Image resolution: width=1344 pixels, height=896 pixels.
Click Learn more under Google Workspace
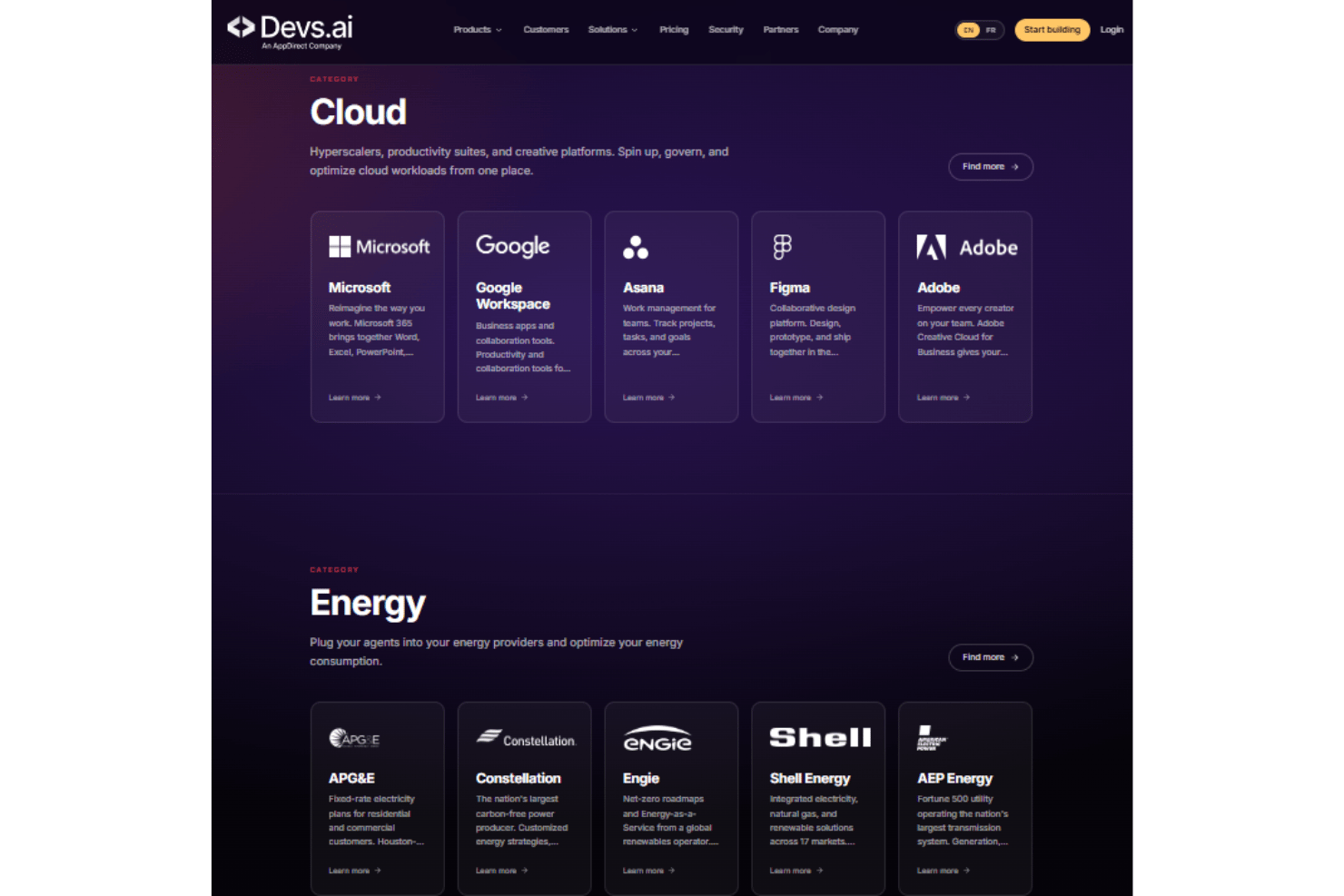(502, 398)
